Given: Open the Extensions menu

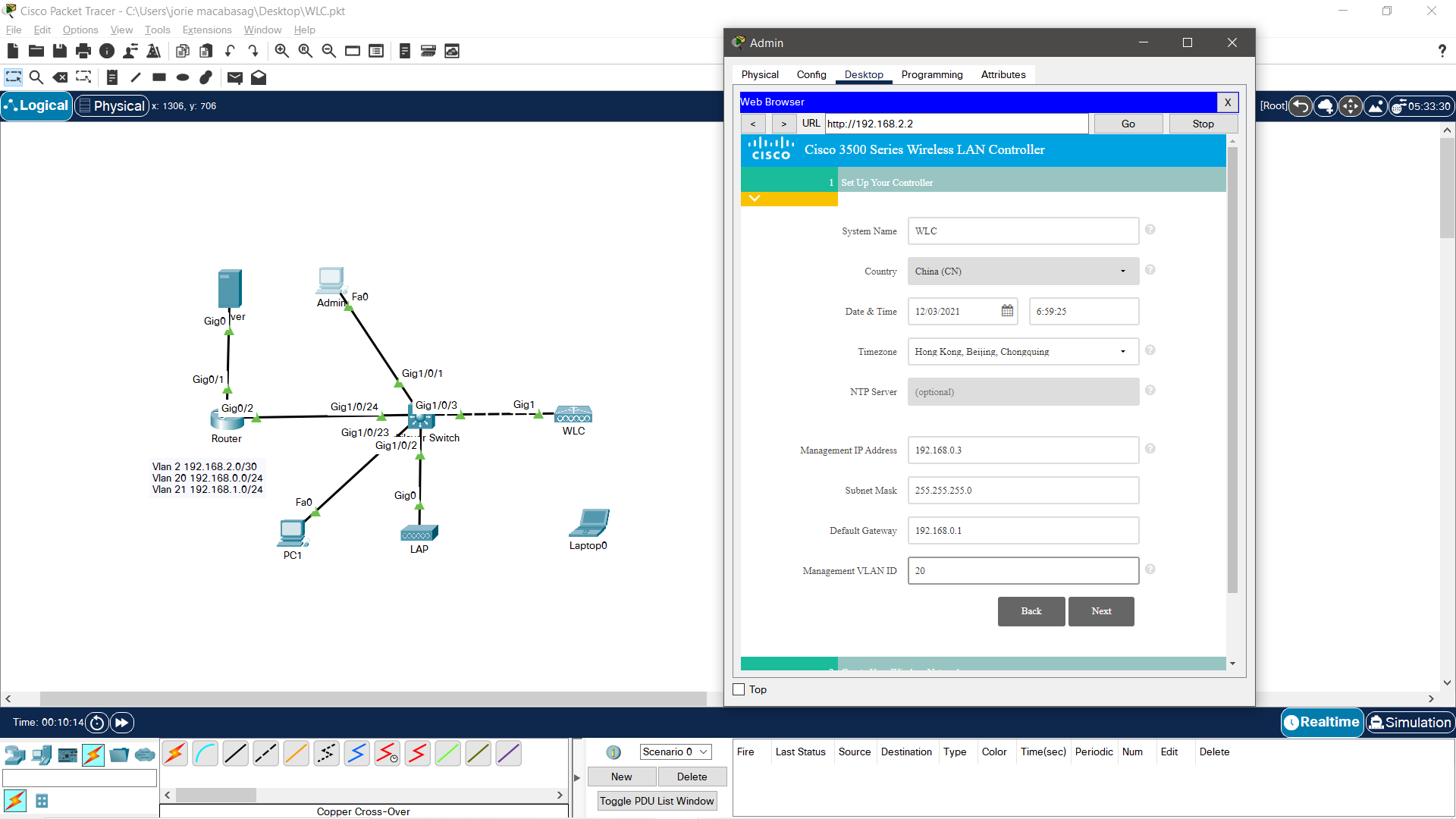Looking at the screenshot, I should pyautogui.click(x=206, y=30).
